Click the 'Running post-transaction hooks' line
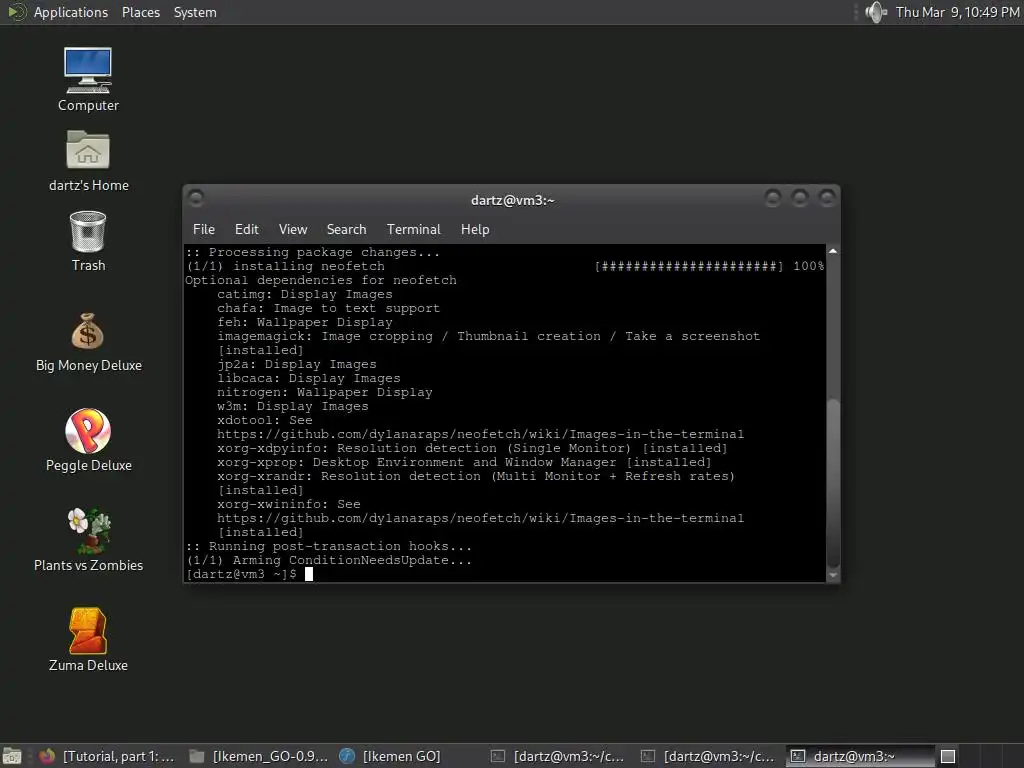The image size is (1024, 768). [328, 546]
